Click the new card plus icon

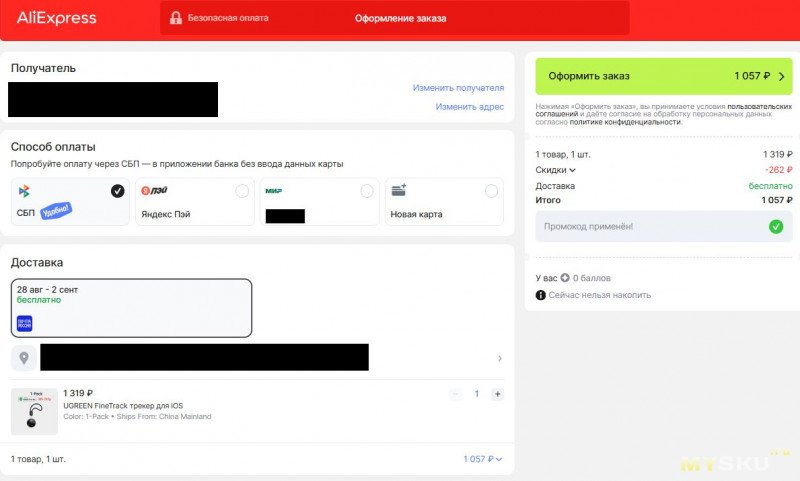click(x=398, y=190)
